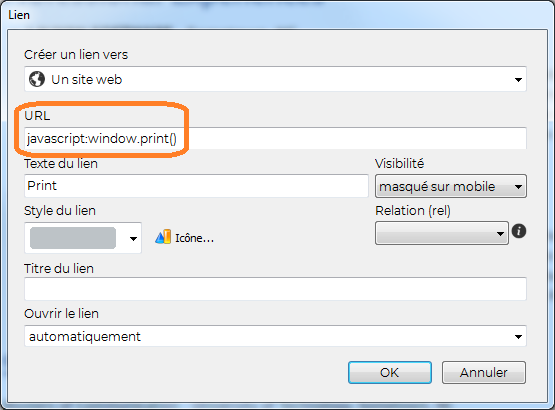
Task: Click the info icon next to Relation (rel)
Action: (519, 231)
